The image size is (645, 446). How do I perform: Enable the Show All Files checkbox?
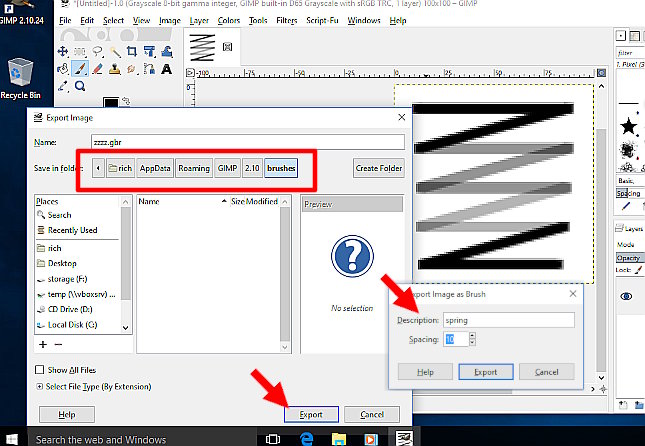click(39, 370)
